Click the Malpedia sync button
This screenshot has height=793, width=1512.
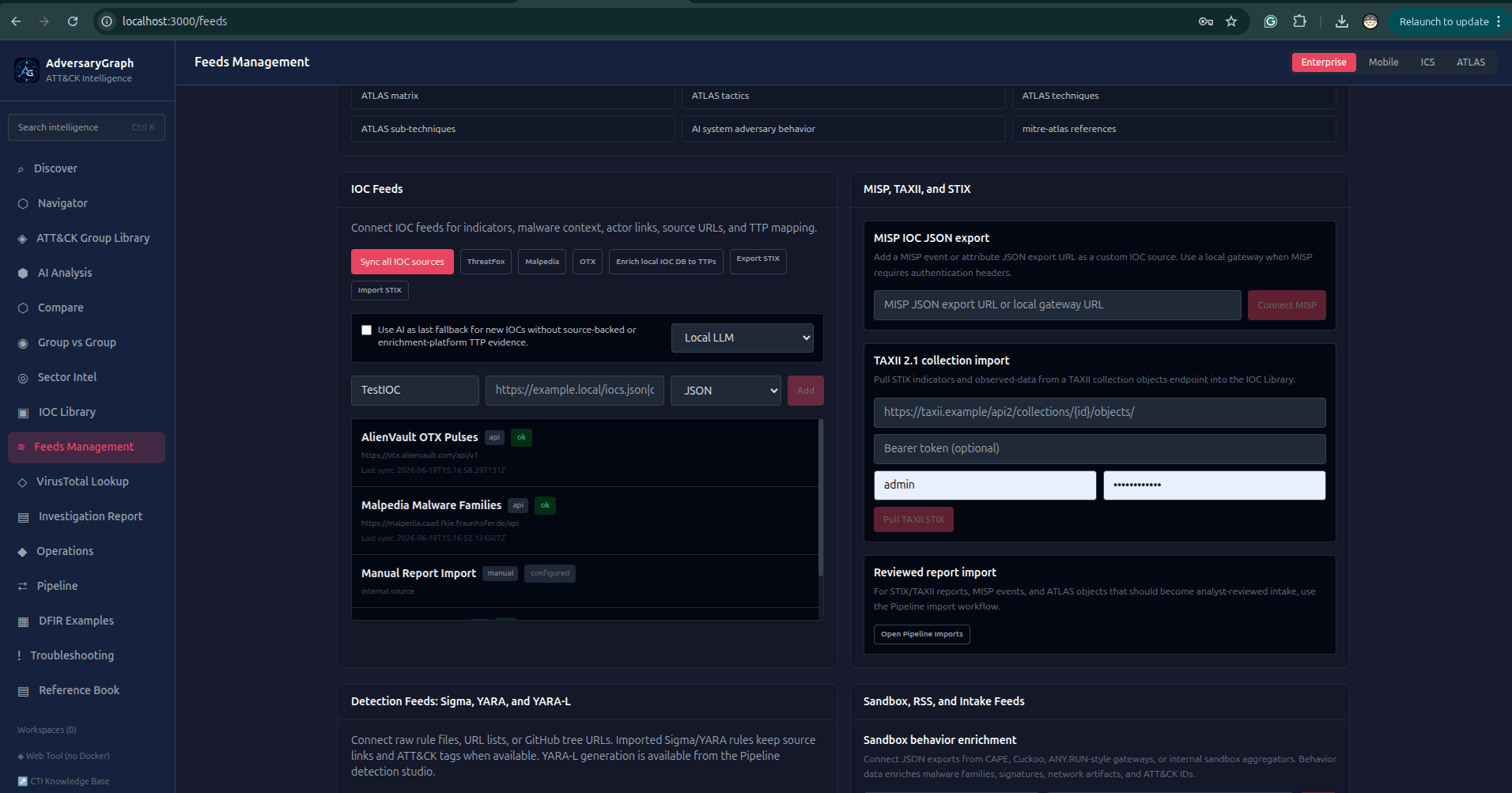[x=542, y=262]
